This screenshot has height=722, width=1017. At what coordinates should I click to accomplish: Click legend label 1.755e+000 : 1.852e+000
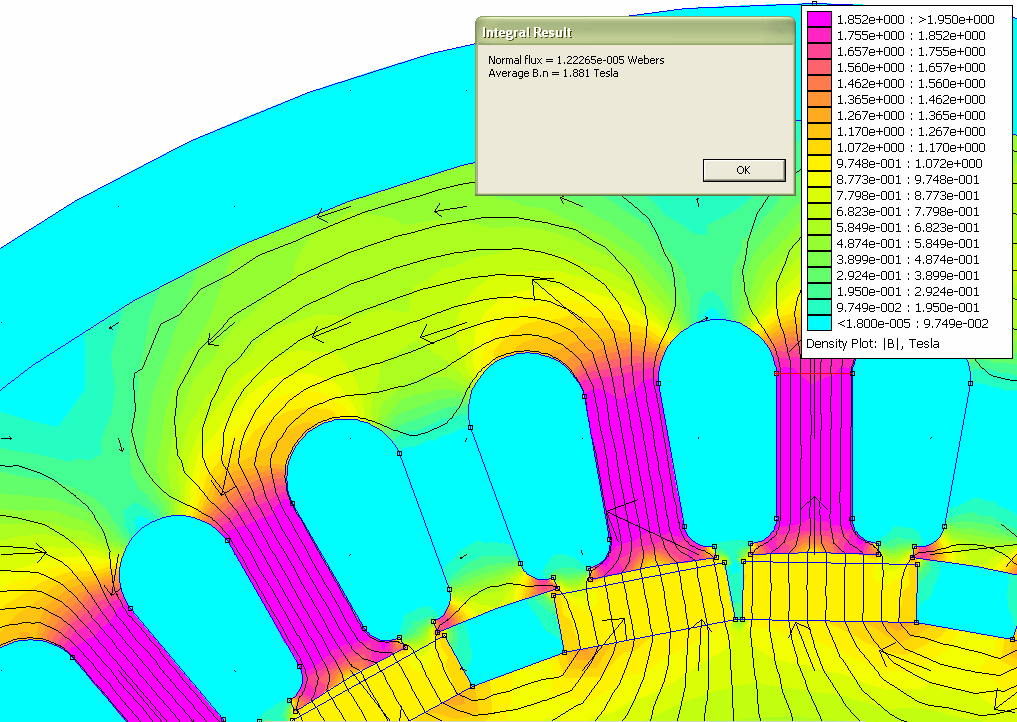(910, 35)
